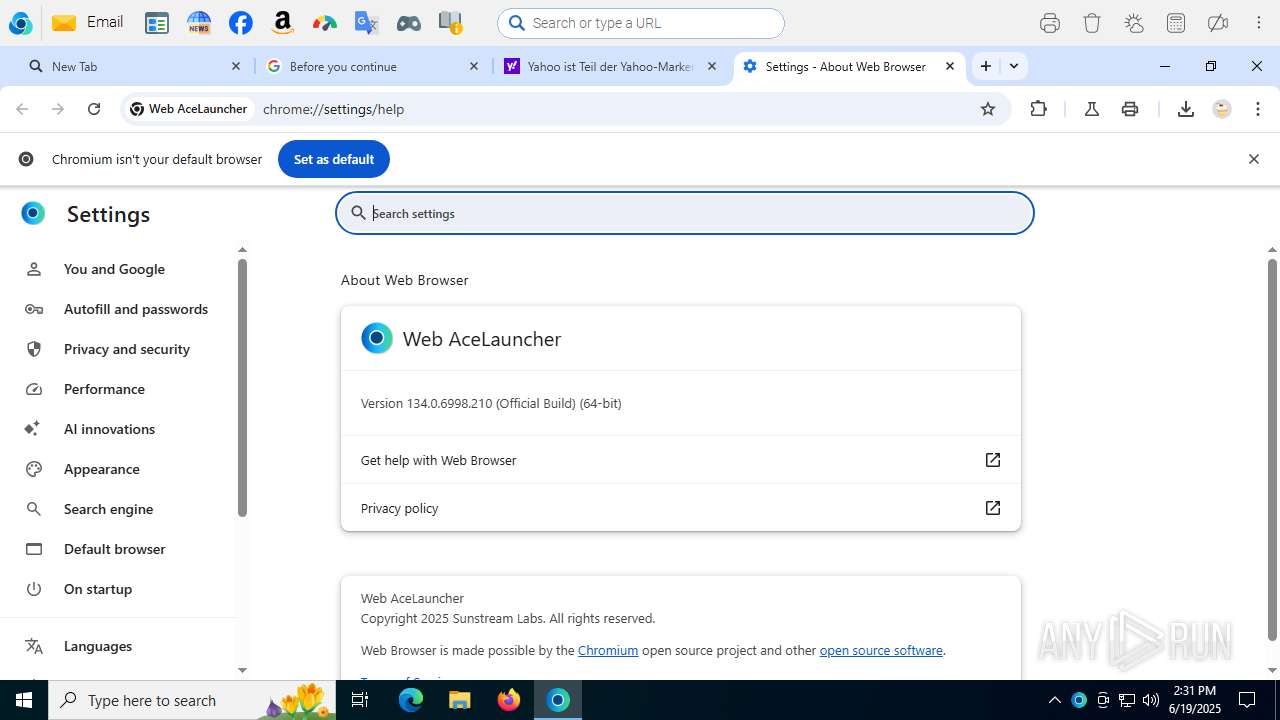The height and width of the screenshot is (720, 1280).
Task: Open the Windows Start menu
Action: pos(24,700)
